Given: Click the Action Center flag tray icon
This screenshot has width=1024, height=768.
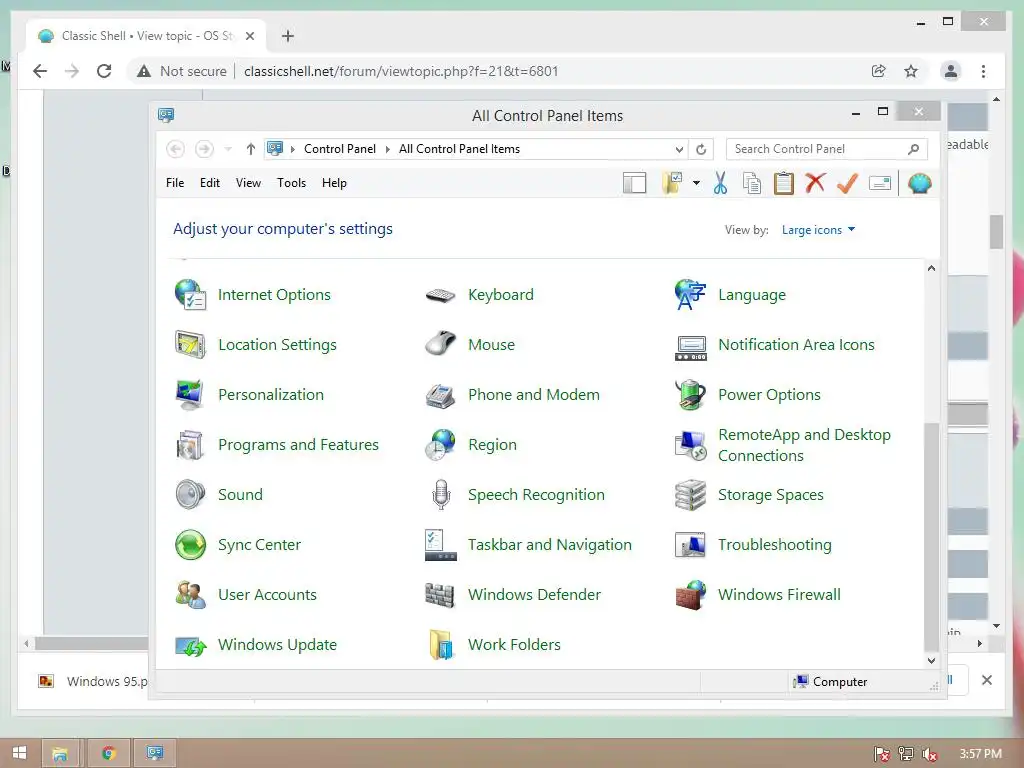Looking at the screenshot, I should [x=882, y=754].
